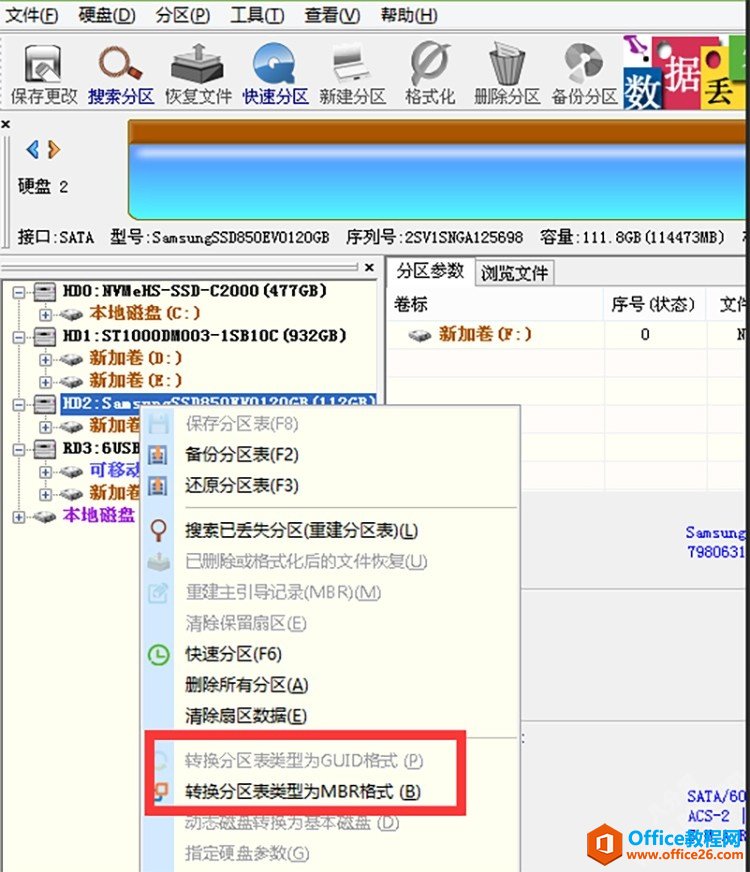Select HD1:ST1000DM003-1SB10C (932GB) disk

(x=204, y=335)
